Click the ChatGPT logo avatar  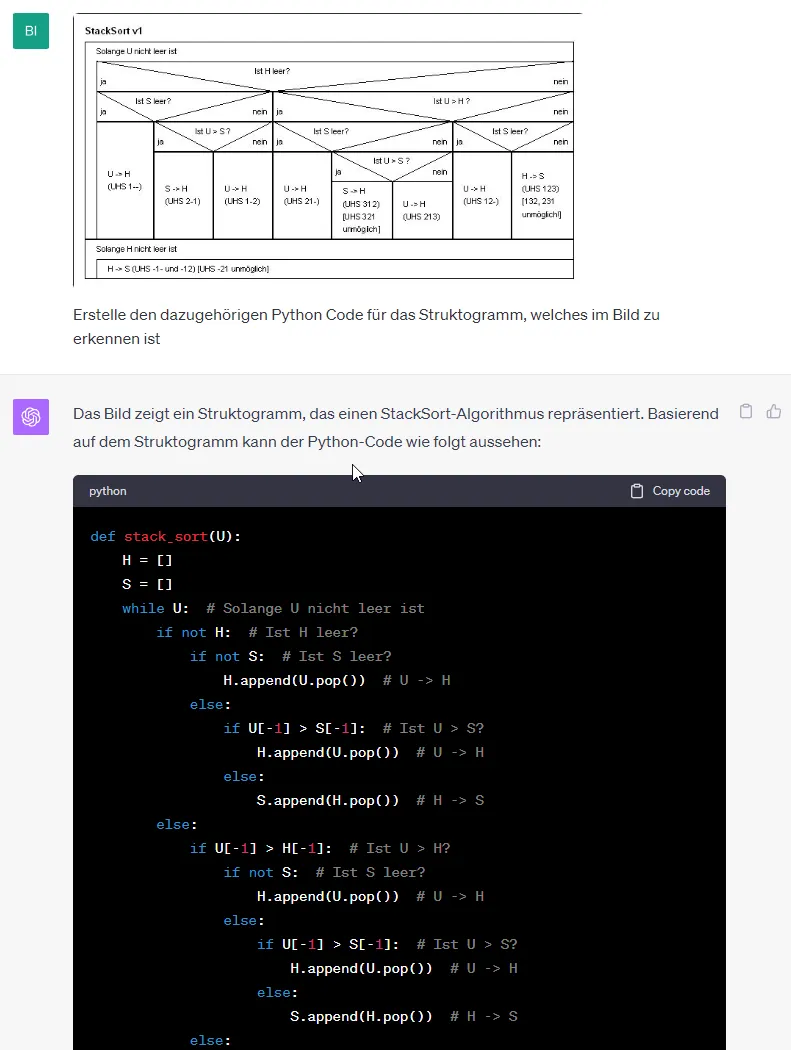(x=31, y=416)
